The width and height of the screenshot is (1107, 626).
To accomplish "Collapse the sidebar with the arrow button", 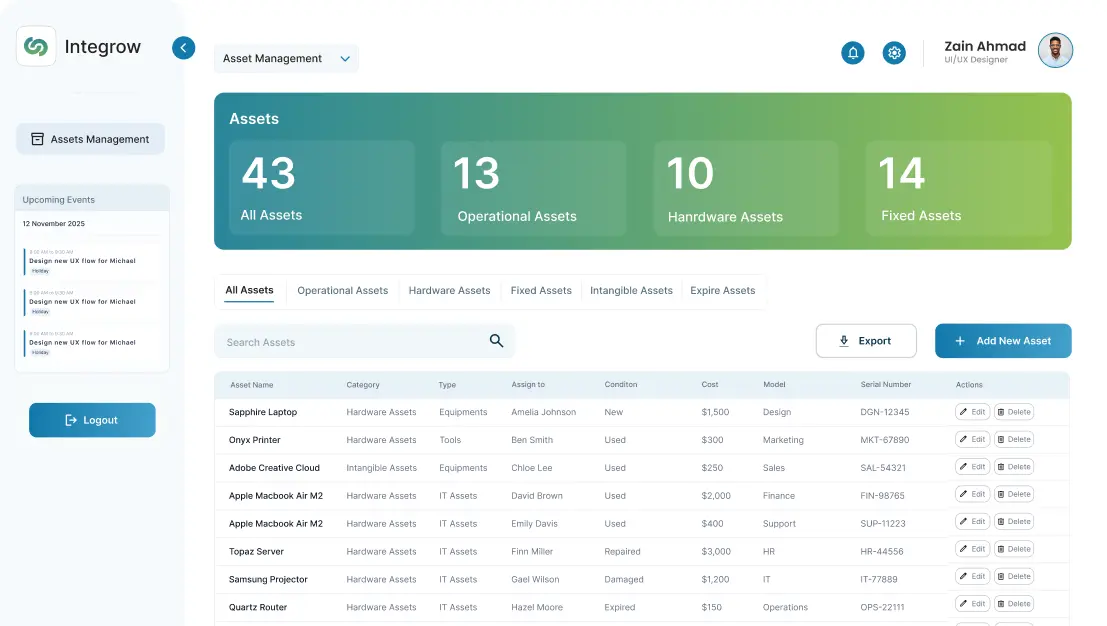I will [x=183, y=48].
